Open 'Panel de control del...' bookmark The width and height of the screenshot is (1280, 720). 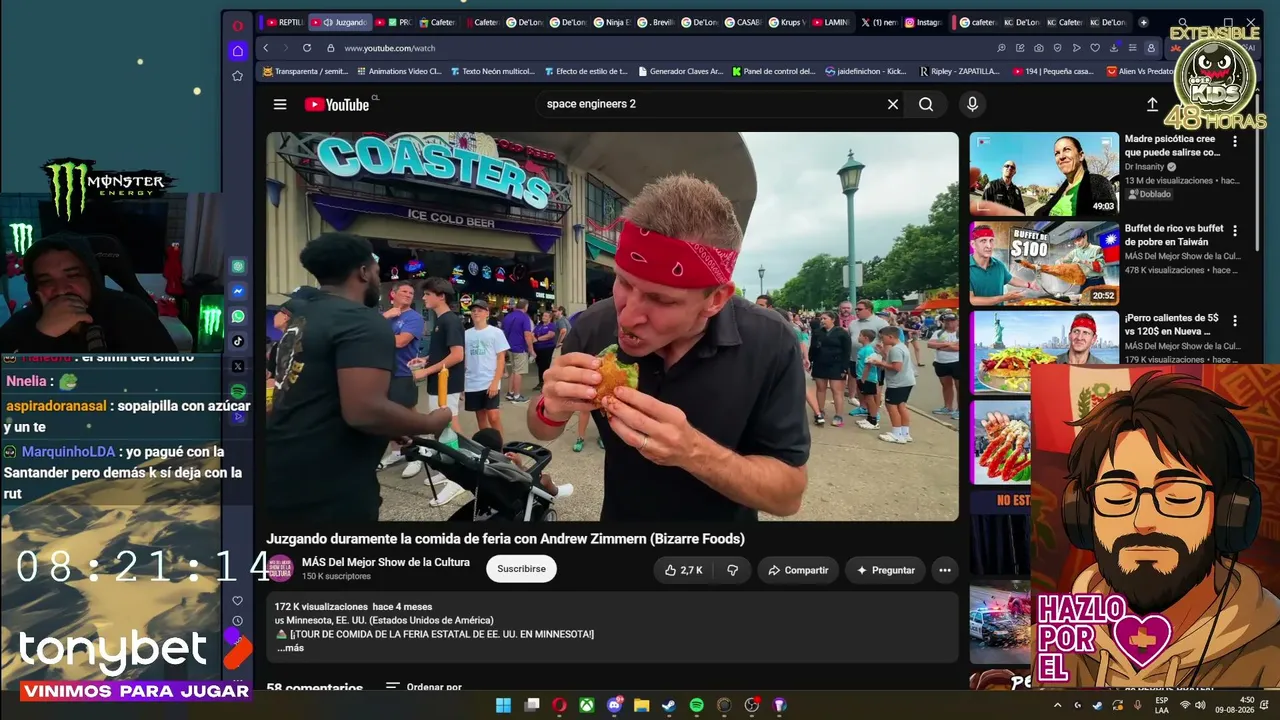774,71
